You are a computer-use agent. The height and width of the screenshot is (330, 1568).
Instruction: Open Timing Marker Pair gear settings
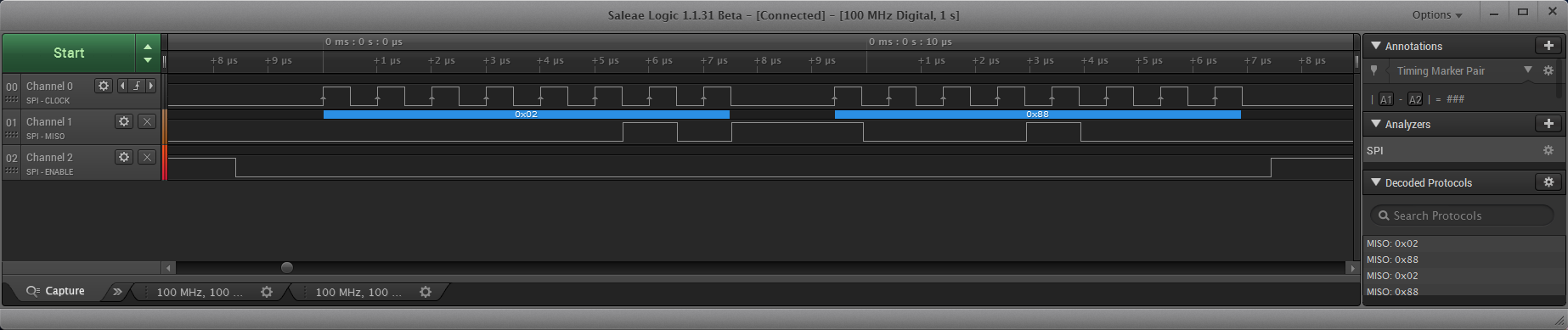point(1548,70)
